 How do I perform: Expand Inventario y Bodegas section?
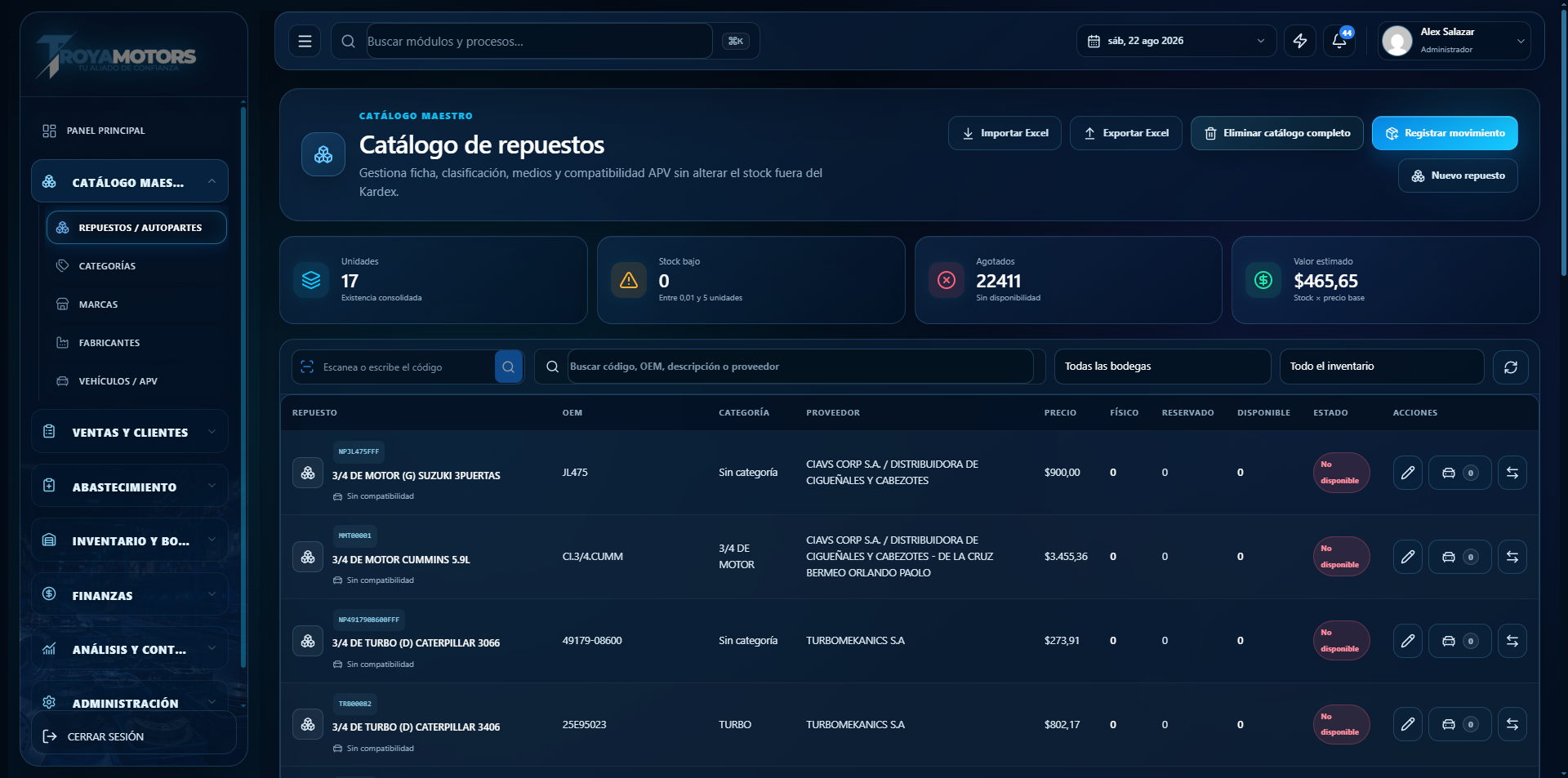click(x=130, y=540)
